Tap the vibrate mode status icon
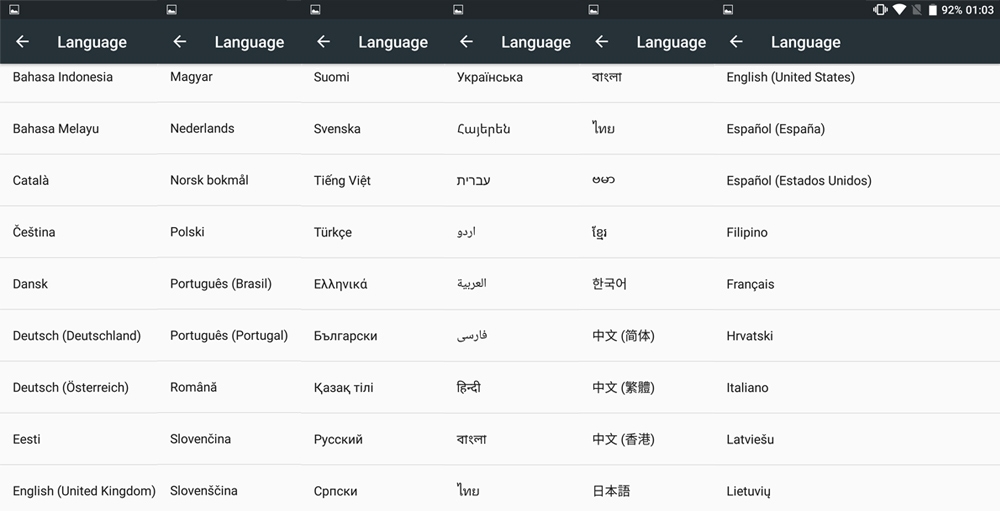Screen dimensions: 1000x511 pos(880,10)
